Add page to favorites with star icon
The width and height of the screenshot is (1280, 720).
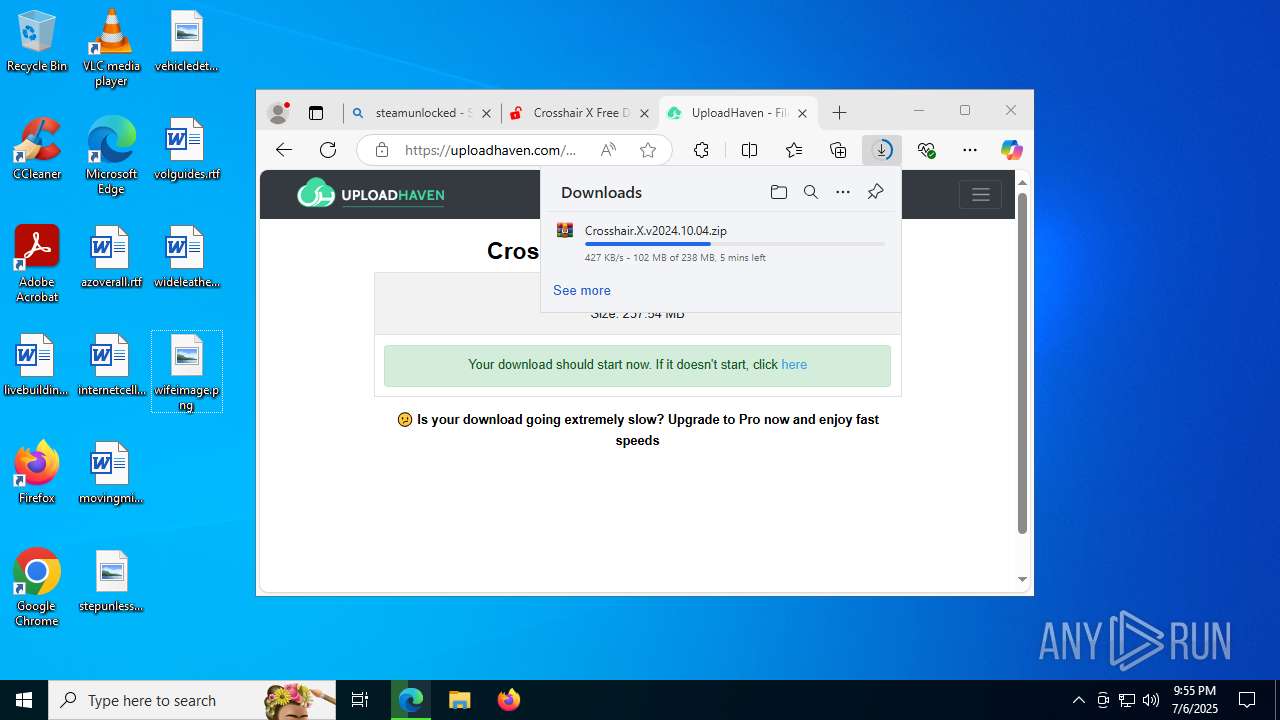(x=648, y=150)
